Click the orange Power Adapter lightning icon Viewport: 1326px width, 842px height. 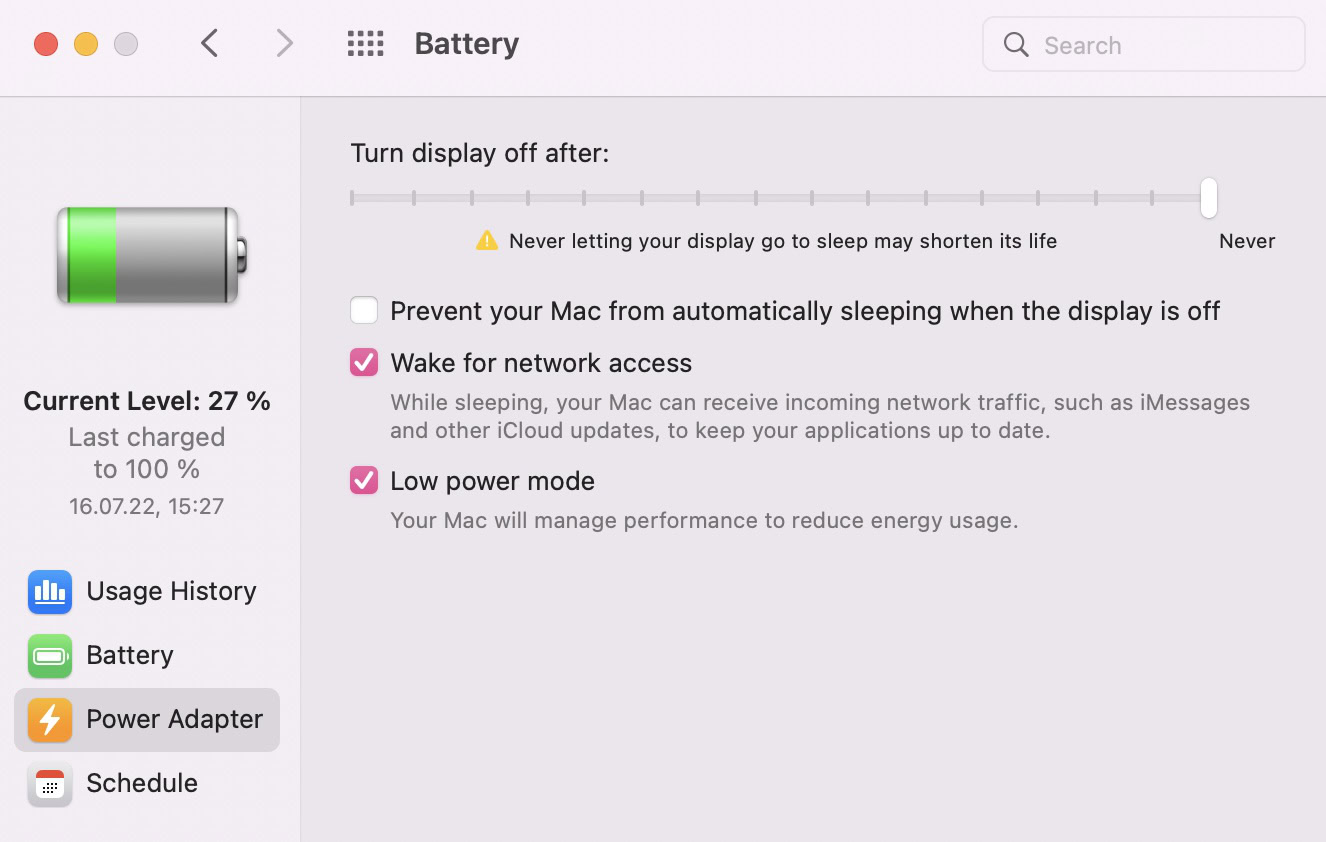[x=49, y=720]
